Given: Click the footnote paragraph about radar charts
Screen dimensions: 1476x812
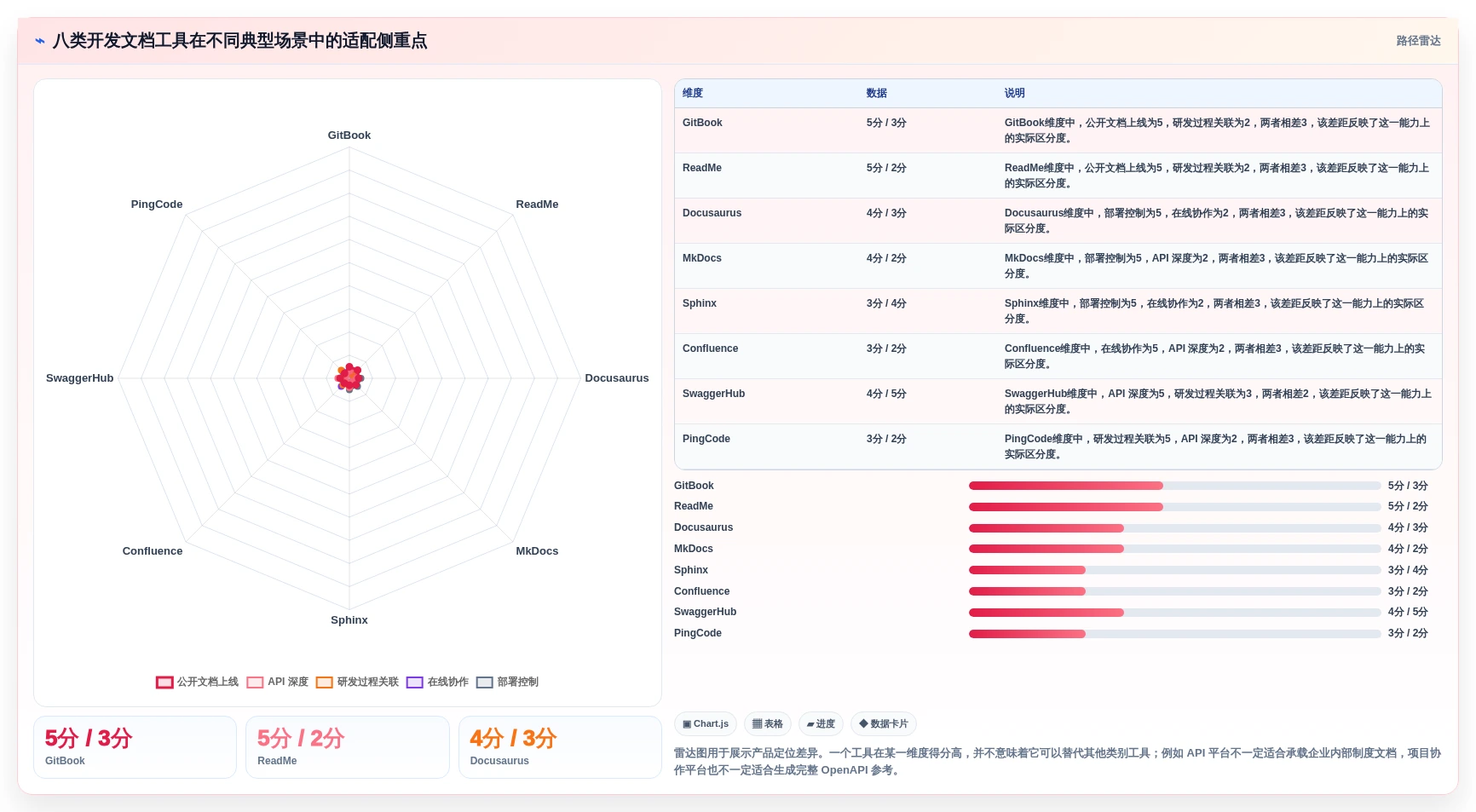Looking at the screenshot, I should pos(1058,762).
